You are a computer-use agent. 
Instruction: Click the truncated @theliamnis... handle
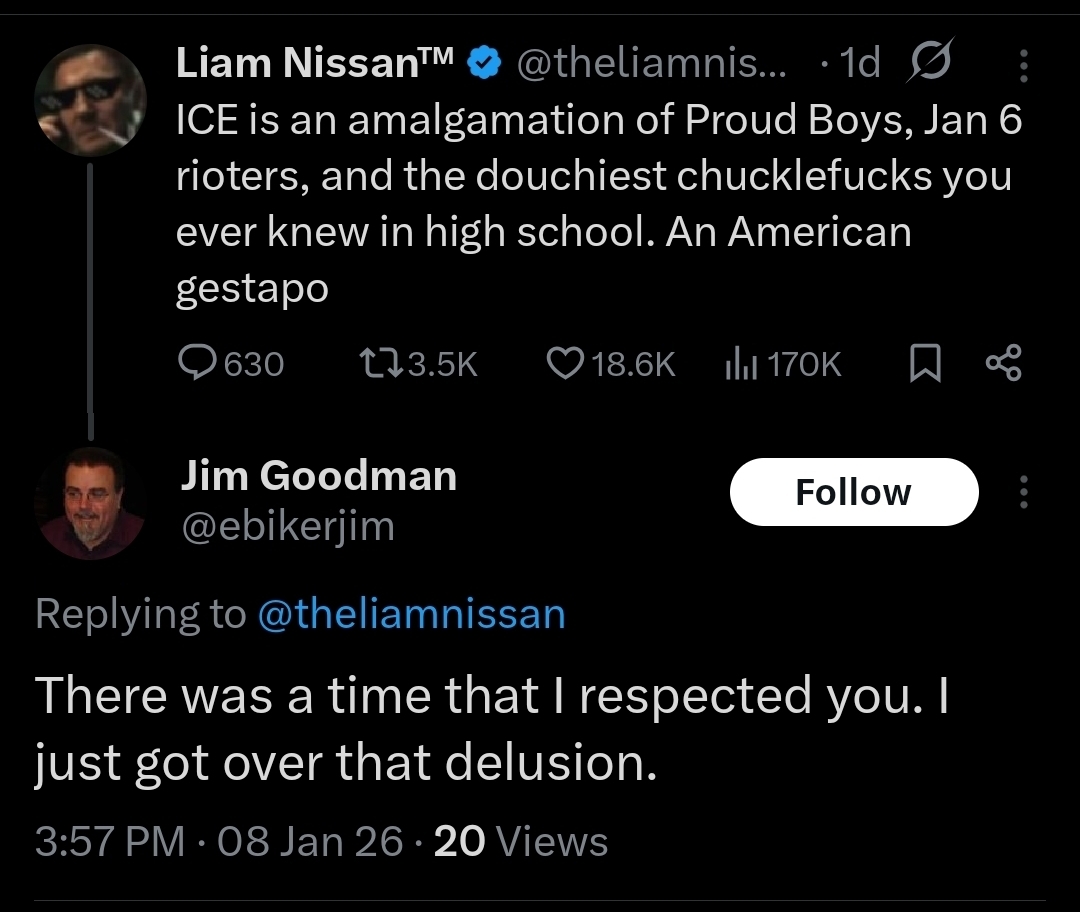click(x=650, y=65)
